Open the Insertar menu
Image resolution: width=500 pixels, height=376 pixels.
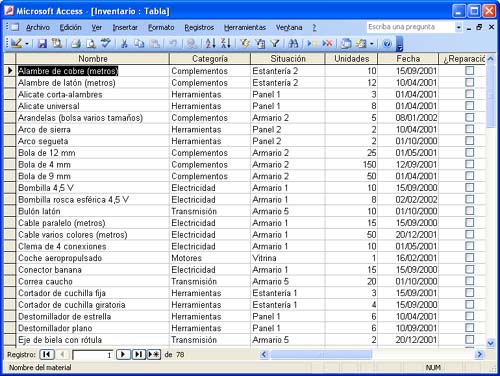(125, 27)
